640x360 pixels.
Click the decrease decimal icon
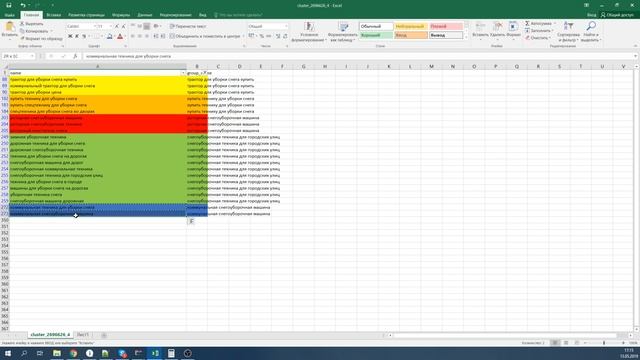click(285, 36)
